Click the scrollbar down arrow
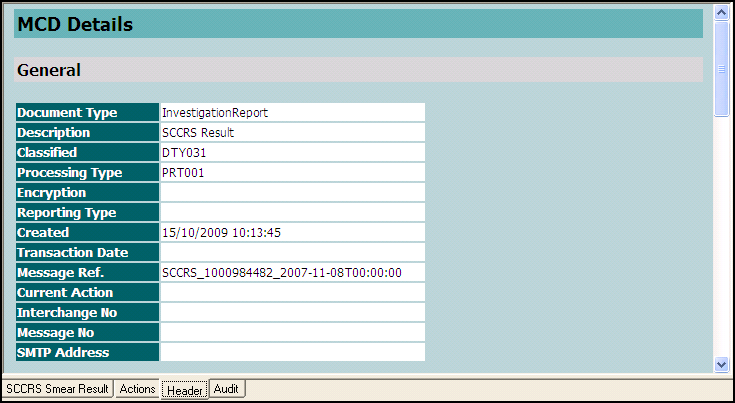Screen dimensions: 735x403 coord(721,365)
